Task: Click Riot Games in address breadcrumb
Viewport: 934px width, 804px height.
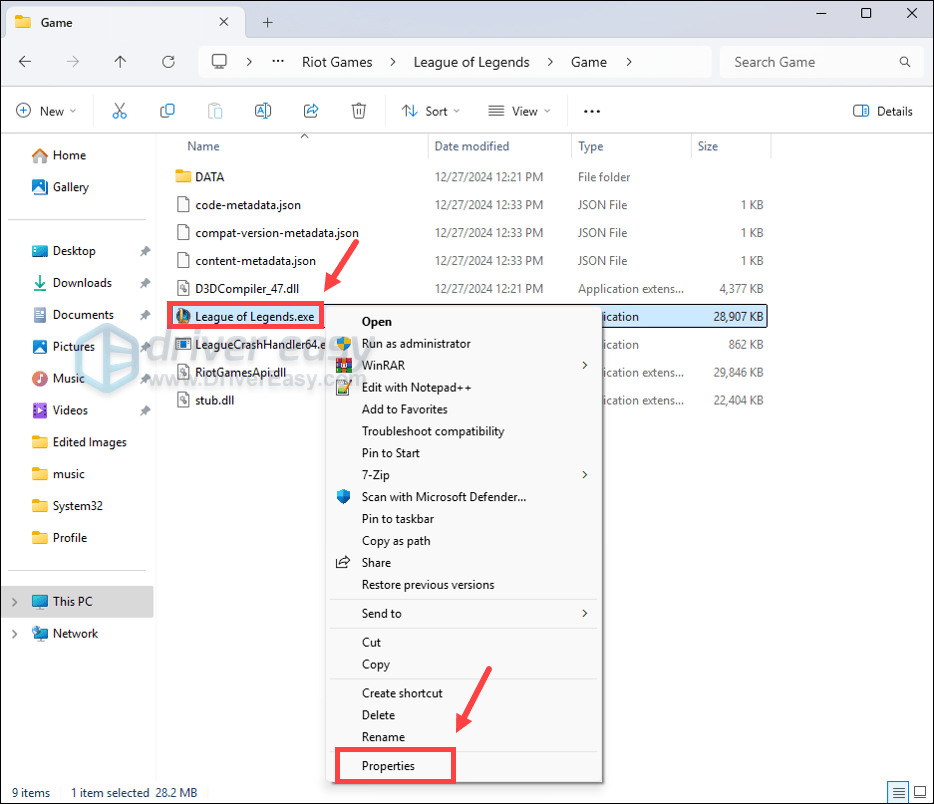Action: pos(337,62)
